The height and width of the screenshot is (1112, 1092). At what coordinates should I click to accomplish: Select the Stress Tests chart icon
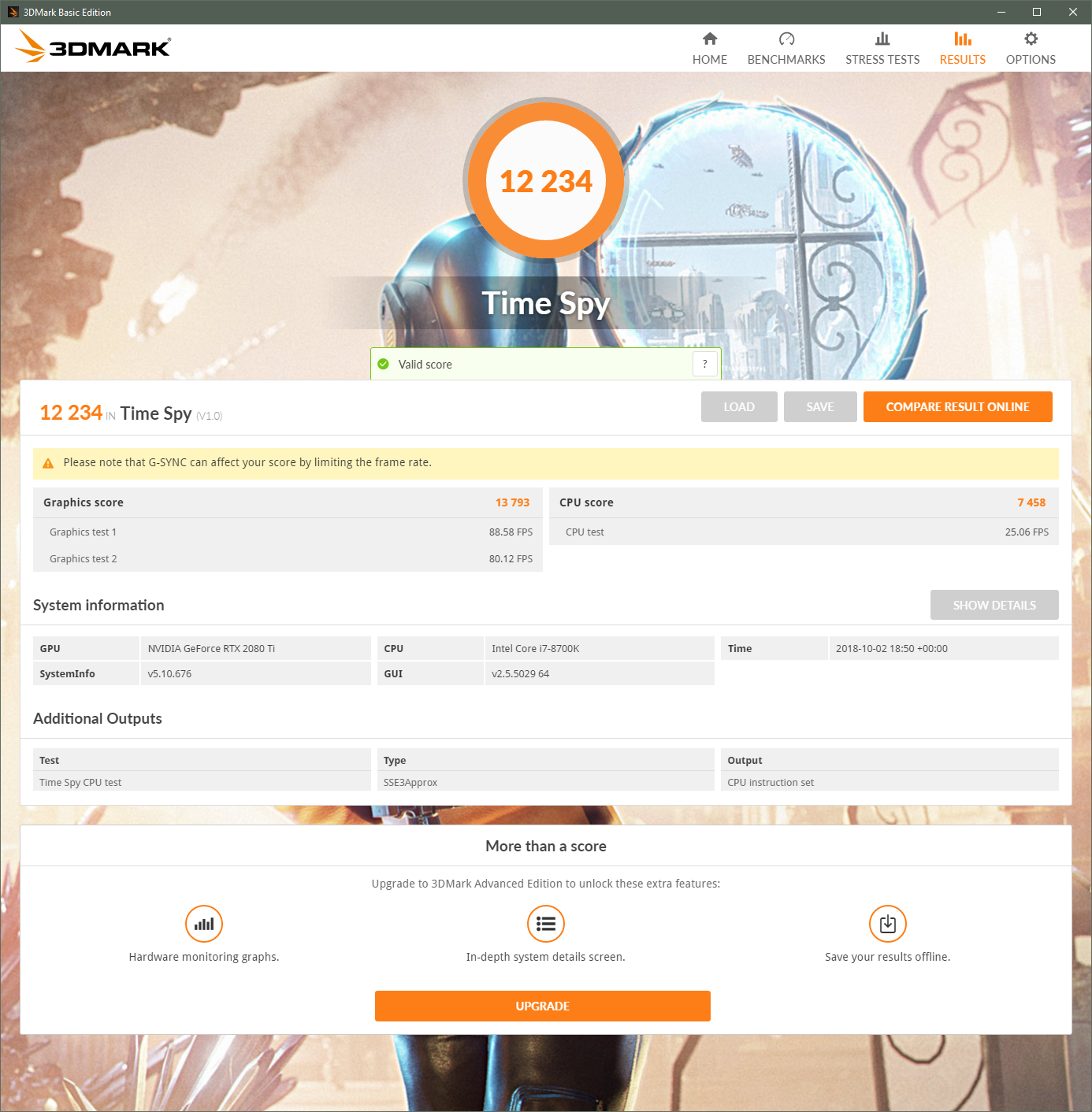[882, 39]
